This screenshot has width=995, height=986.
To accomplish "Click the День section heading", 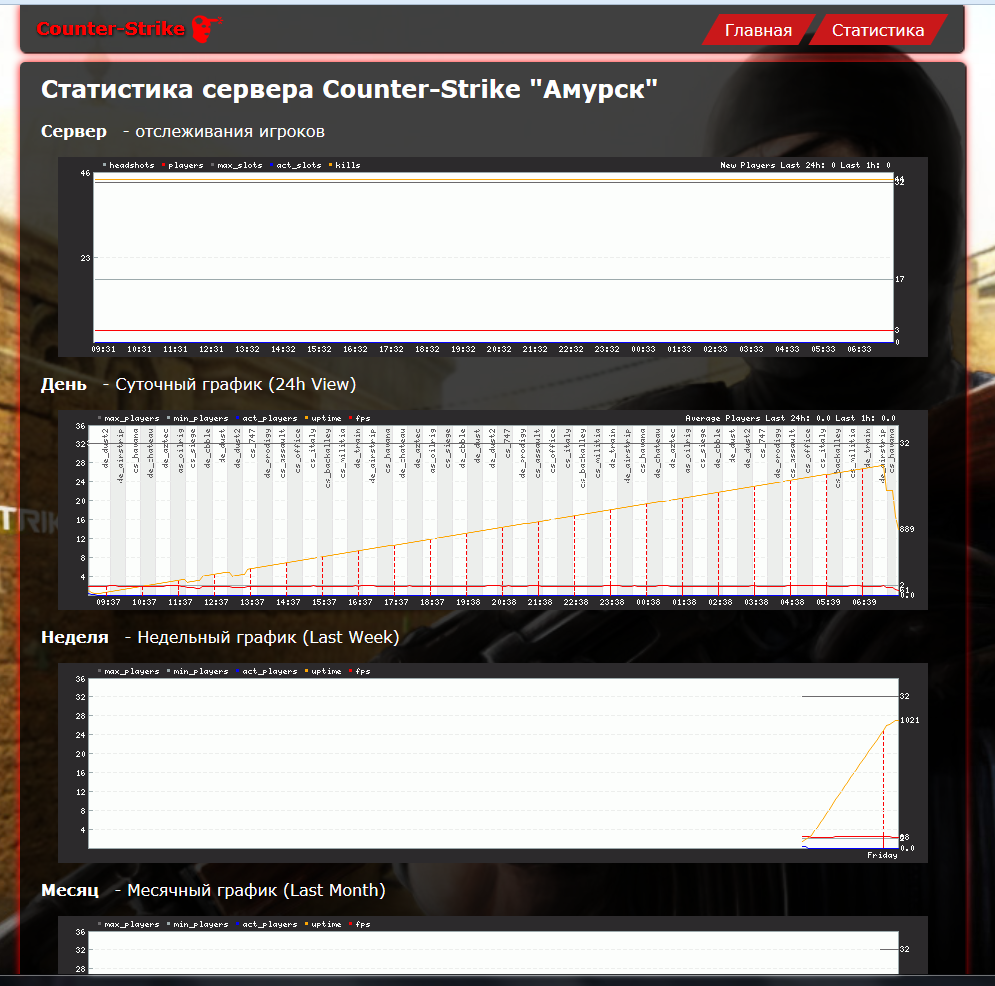I will point(63,385).
